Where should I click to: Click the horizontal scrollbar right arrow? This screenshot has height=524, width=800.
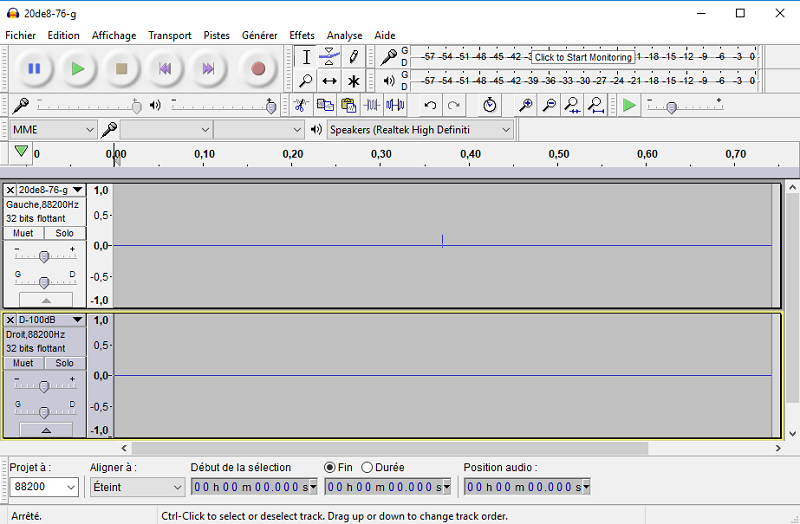pos(778,448)
